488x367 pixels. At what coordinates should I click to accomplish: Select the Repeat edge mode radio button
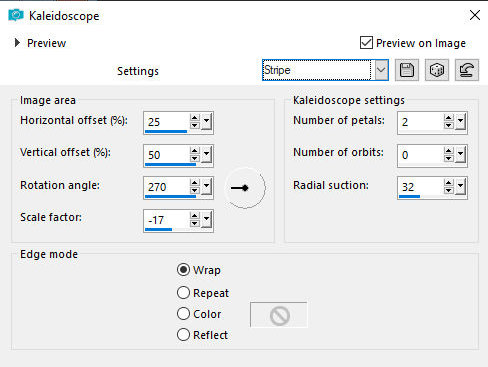pyautogui.click(x=183, y=293)
